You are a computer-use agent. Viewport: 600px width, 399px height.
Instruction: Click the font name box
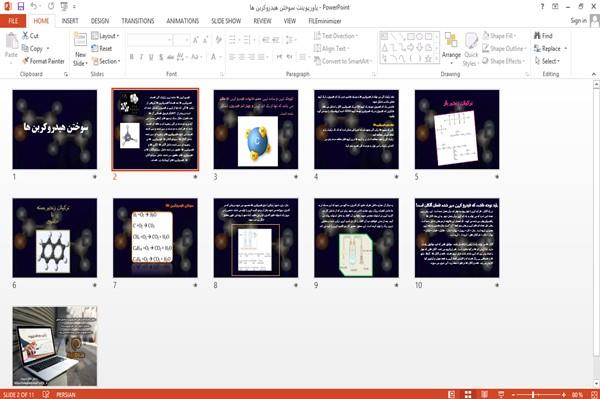(149, 40)
